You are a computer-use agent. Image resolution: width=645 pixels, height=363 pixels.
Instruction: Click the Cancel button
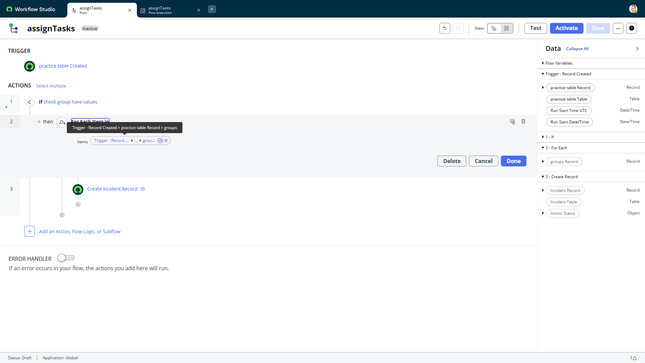tap(483, 161)
